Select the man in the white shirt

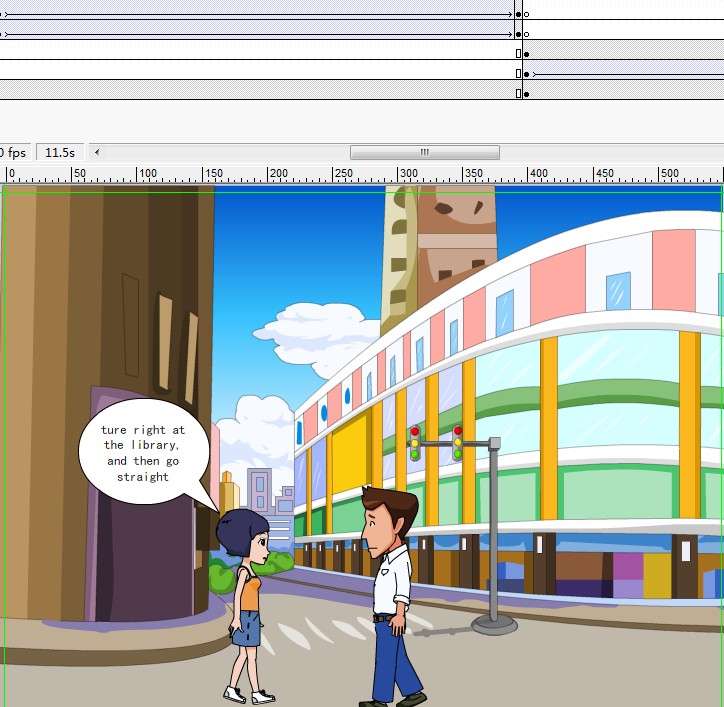(390, 590)
